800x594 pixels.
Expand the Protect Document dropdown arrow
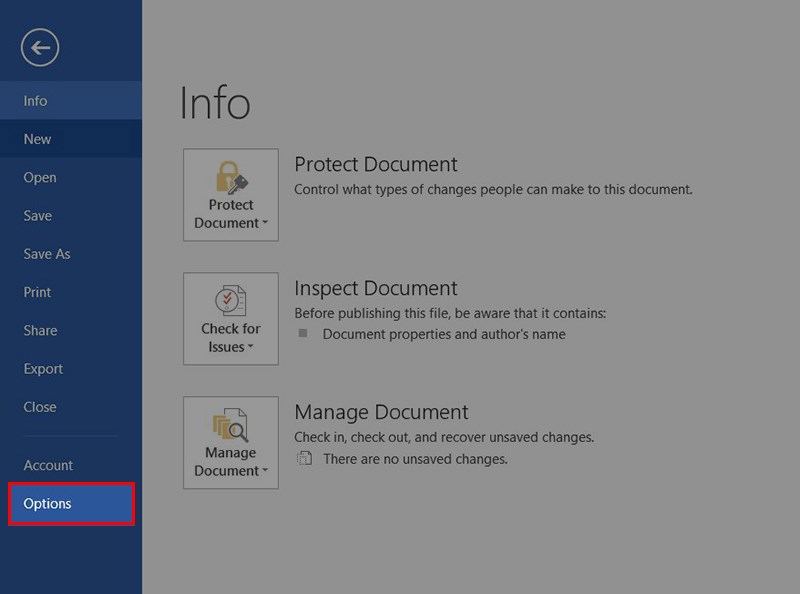pyautogui.click(x=265, y=224)
